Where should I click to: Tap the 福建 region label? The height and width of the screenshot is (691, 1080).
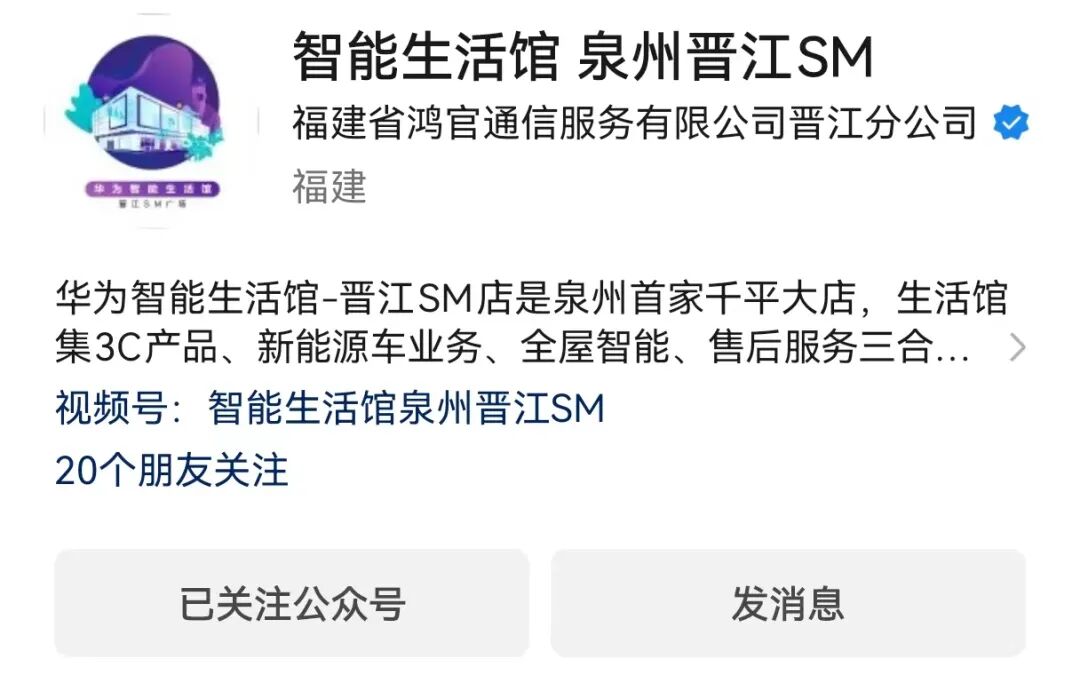click(329, 186)
